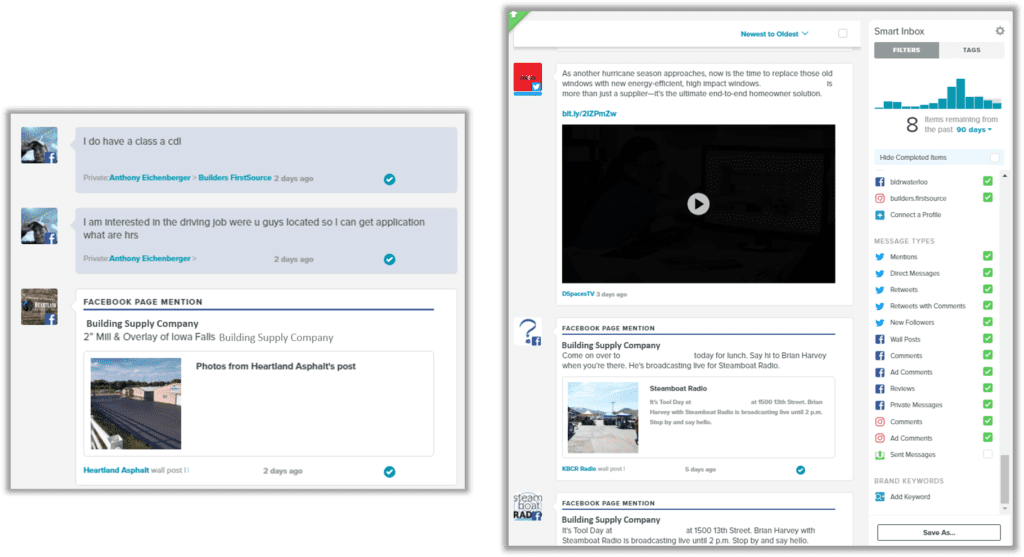This screenshot has width=1024, height=557.
Task: Click 'Photos from Heartland Asphalt's post' title
Action: (276, 366)
